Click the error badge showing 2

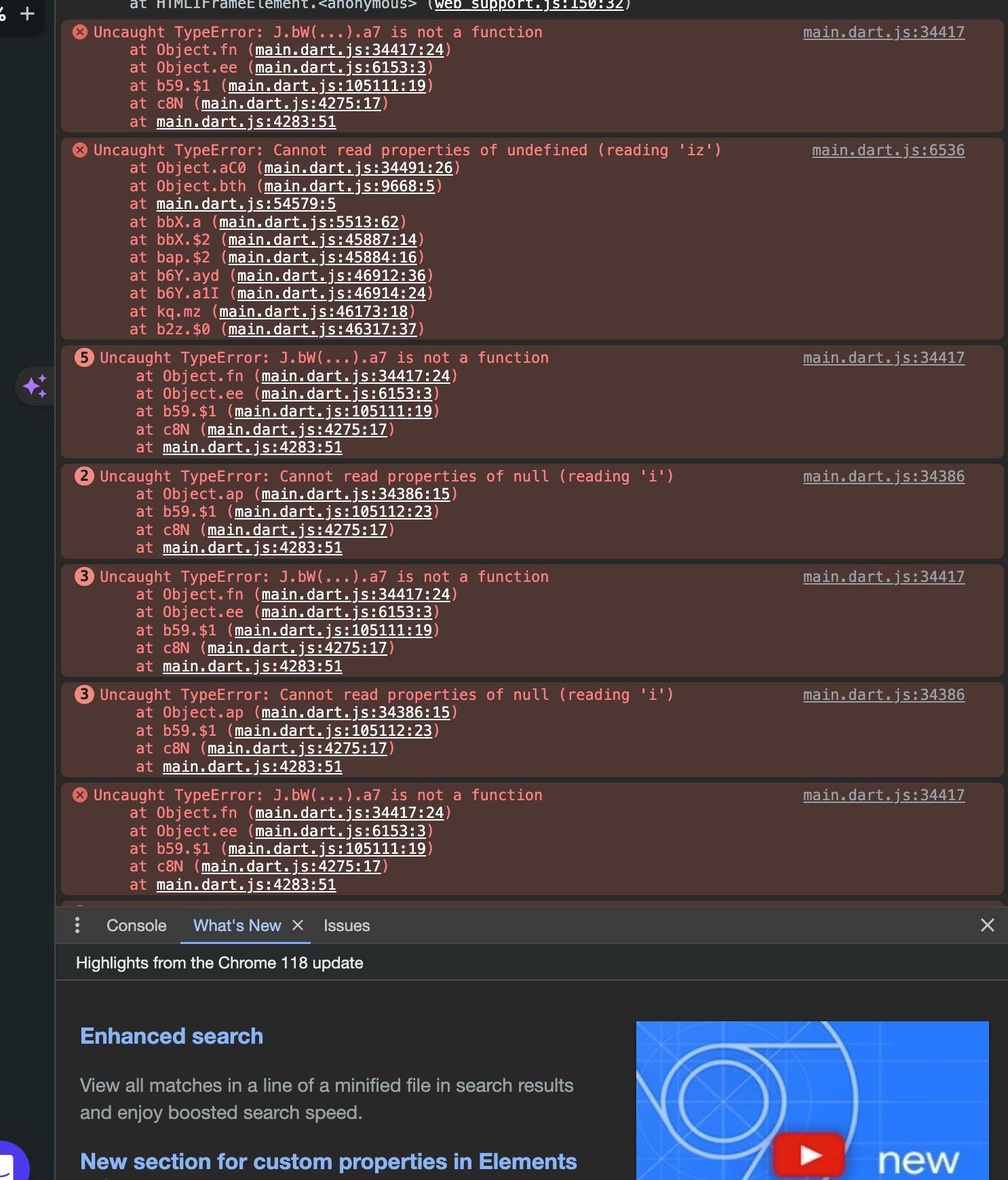[x=84, y=476]
